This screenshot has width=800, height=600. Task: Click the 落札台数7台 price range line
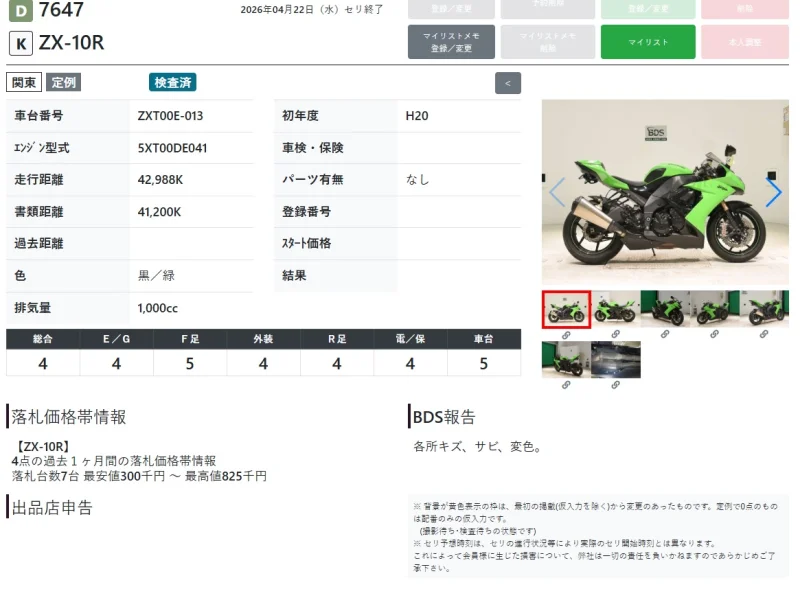139,476
